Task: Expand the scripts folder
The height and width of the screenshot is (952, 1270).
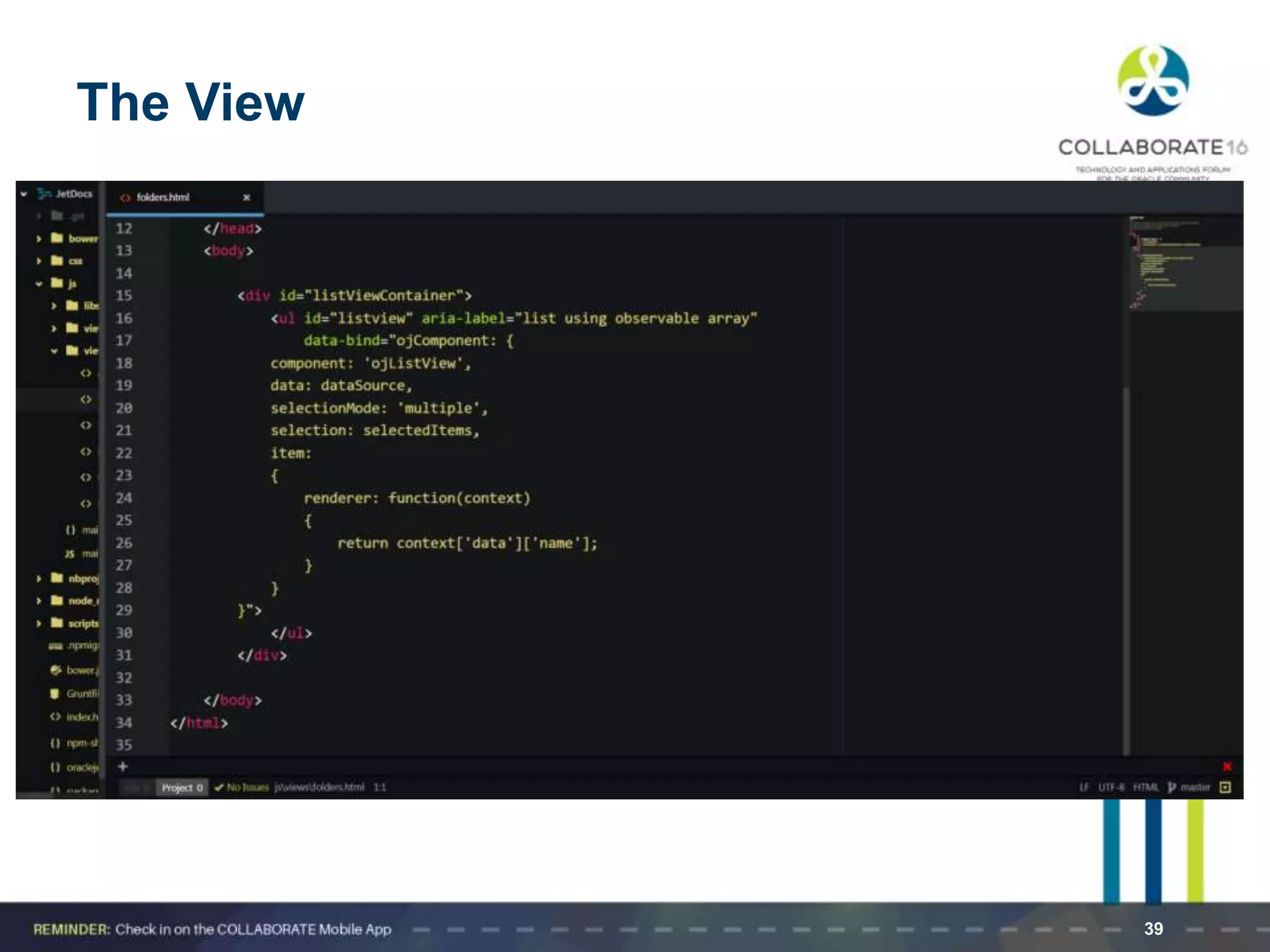Action: (x=38, y=623)
